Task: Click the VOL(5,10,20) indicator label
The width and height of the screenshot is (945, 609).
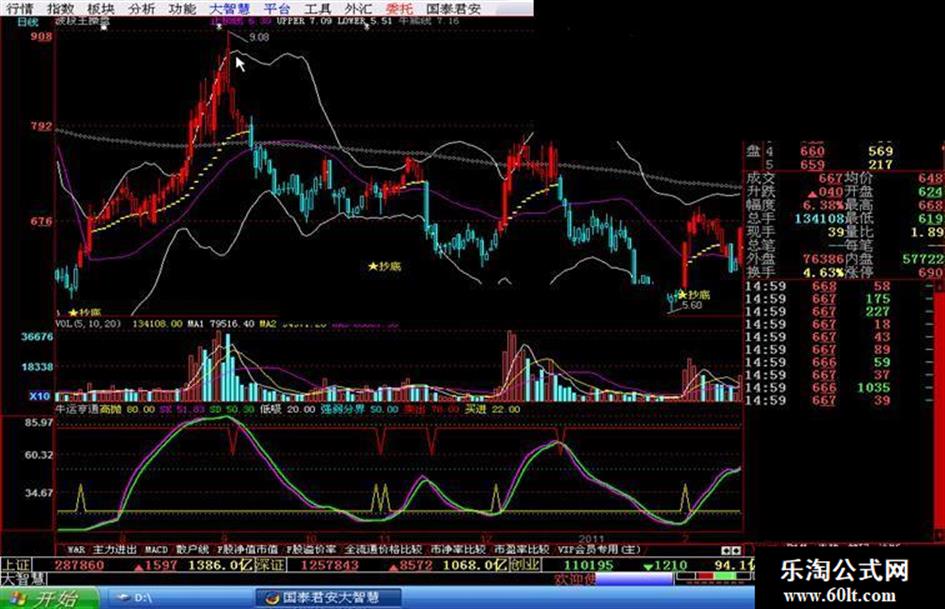Action: point(87,324)
